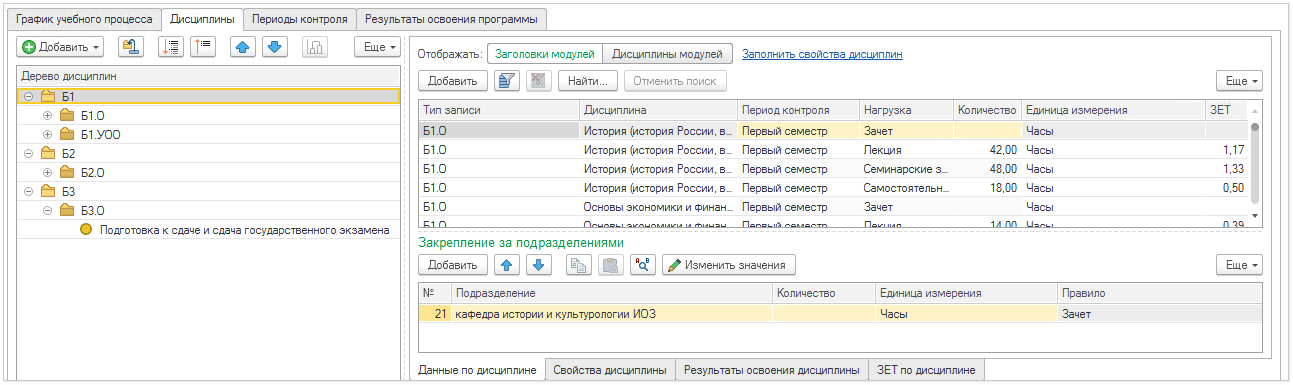Collapse the Б1 tree node
This screenshot has width=1293, height=385.
point(28,97)
